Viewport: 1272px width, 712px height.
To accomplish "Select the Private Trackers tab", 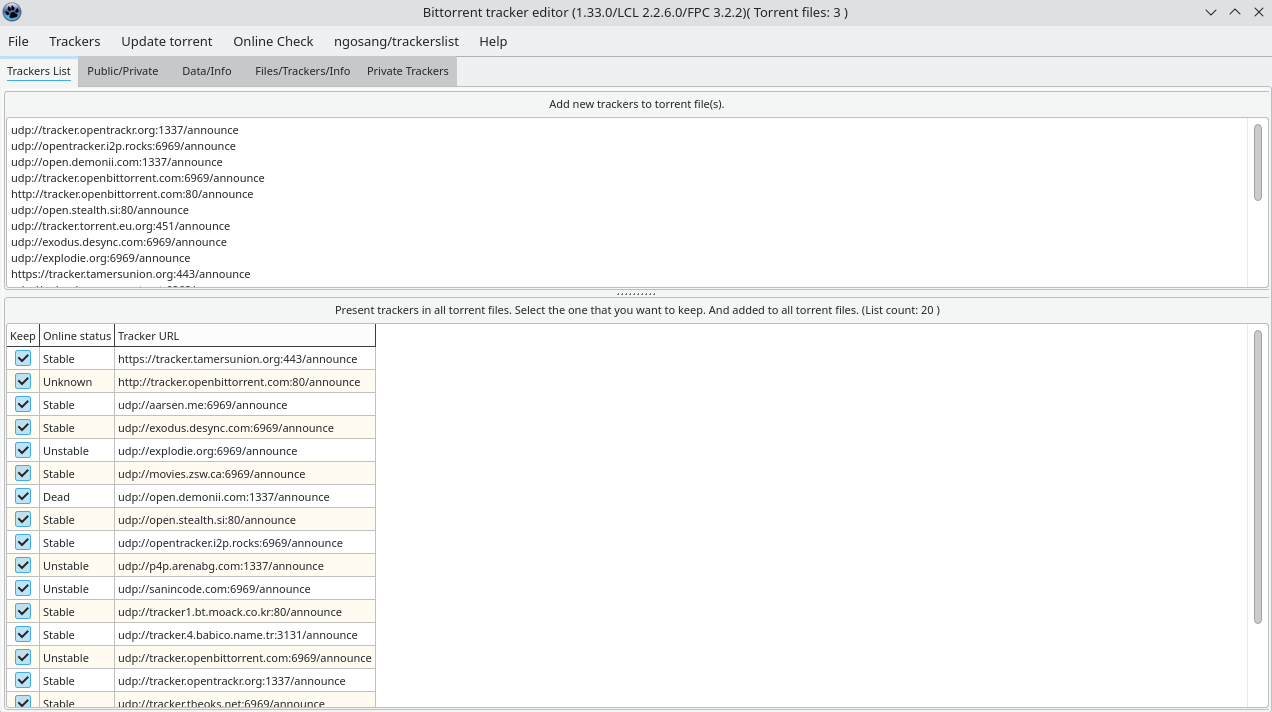I will point(407,71).
